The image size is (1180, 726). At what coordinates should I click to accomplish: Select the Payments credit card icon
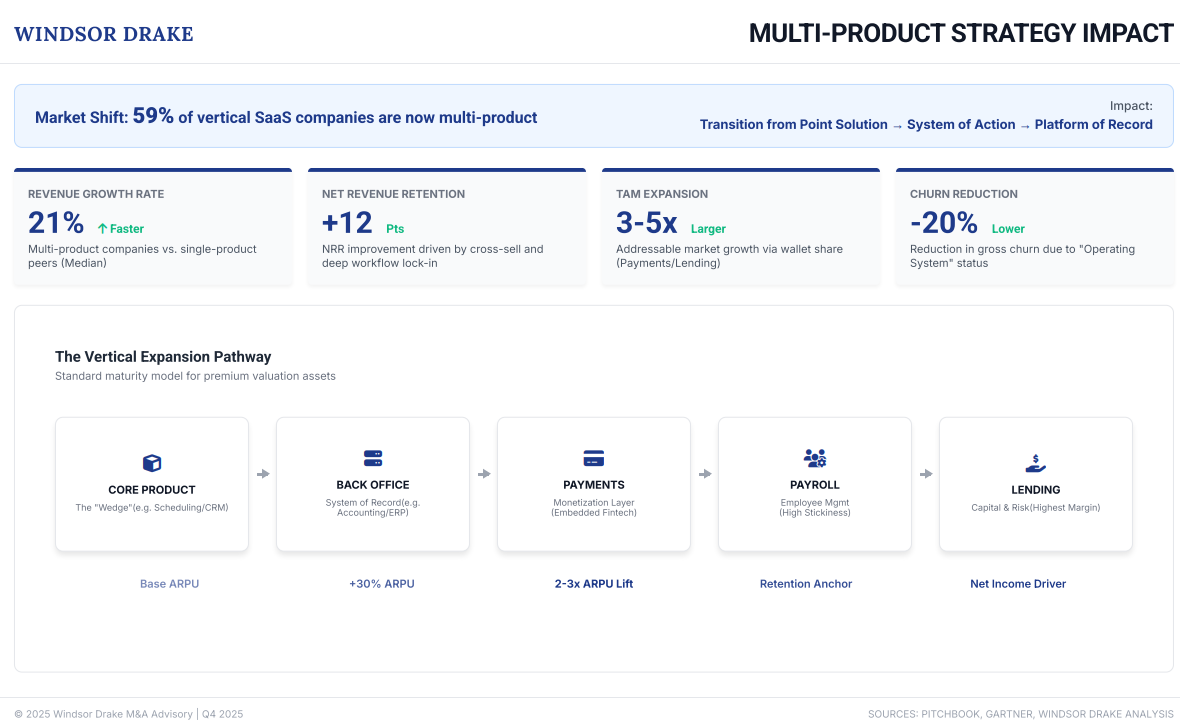(x=593, y=456)
